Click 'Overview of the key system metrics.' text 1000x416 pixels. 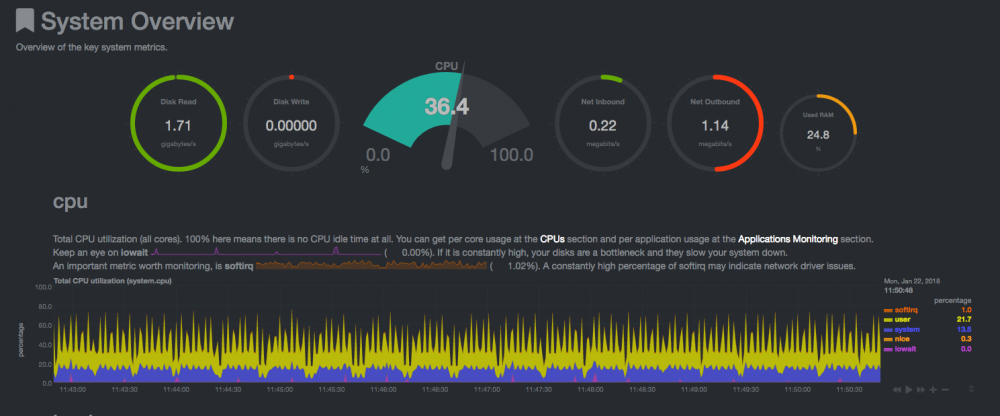[91, 47]
